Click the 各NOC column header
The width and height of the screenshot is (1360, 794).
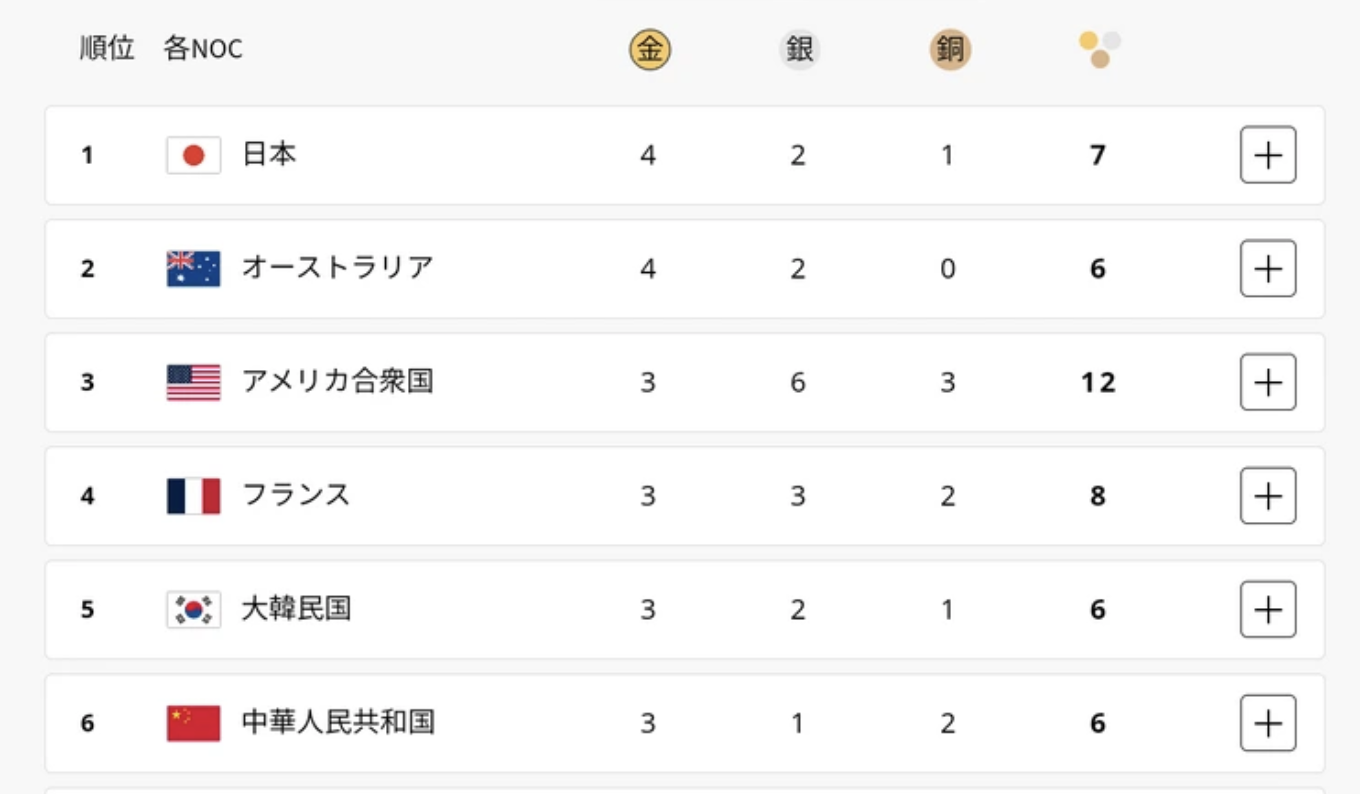203,48
